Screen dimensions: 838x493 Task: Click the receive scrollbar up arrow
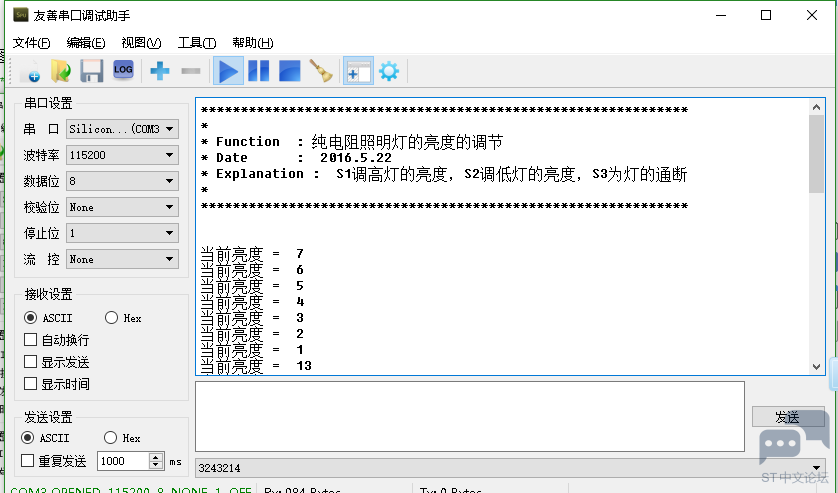(x=816, y=107)
